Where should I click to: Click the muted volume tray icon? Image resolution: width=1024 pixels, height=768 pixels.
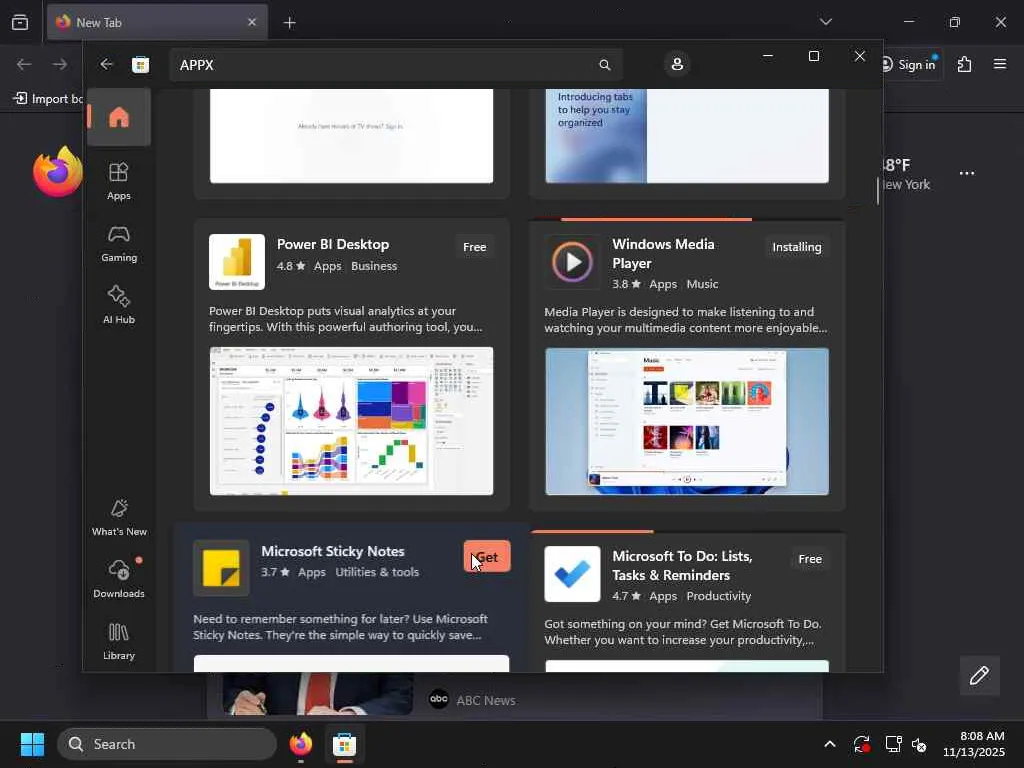[920, 744]
